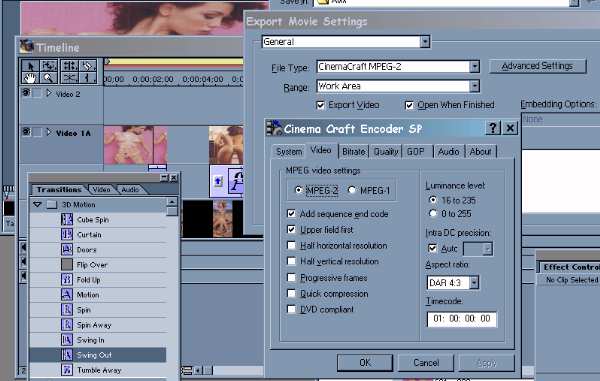Switch to the System tab
This screenshot has width=600, height=381.
(289, 152)
